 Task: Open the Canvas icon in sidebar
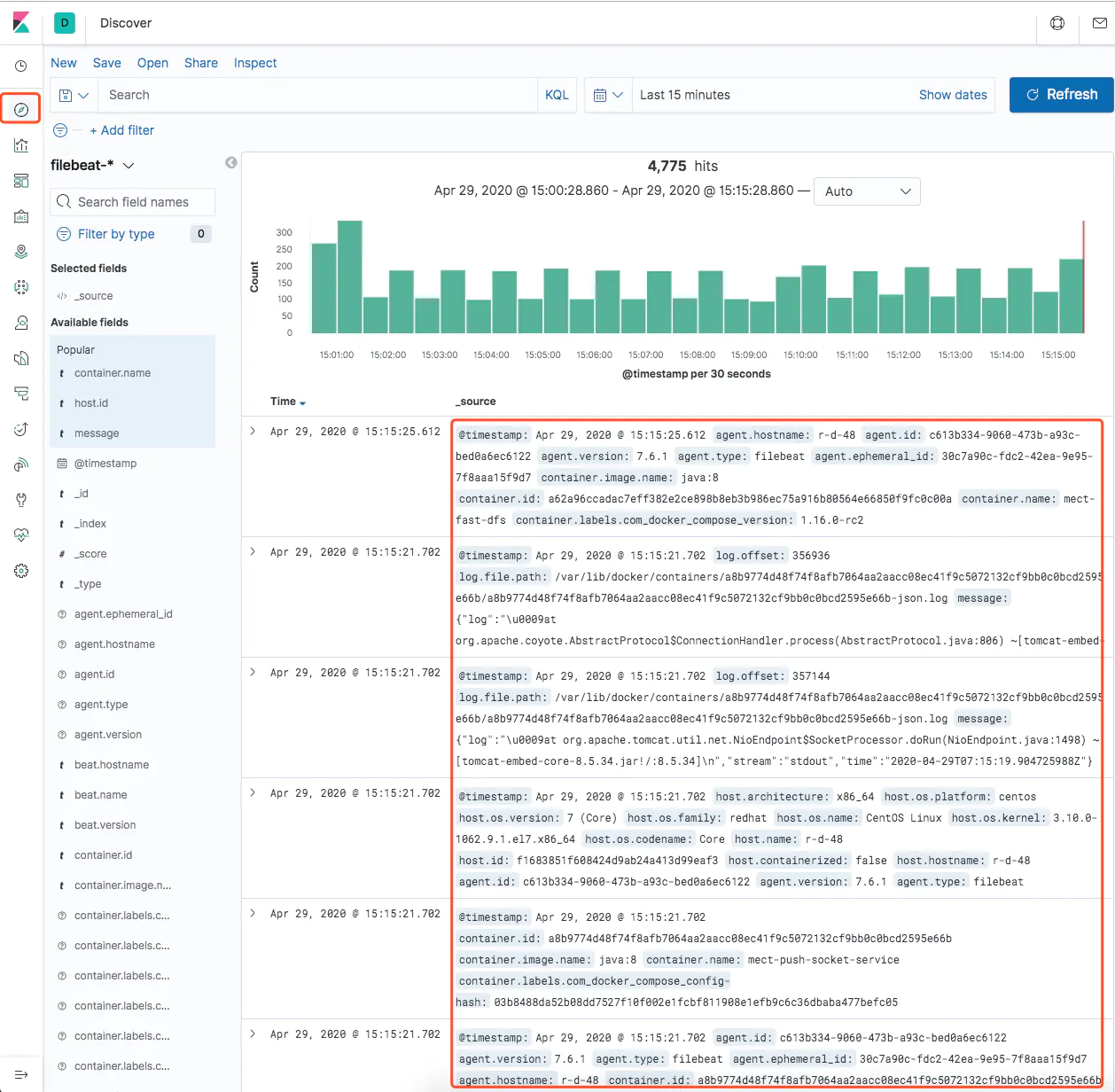21,216
